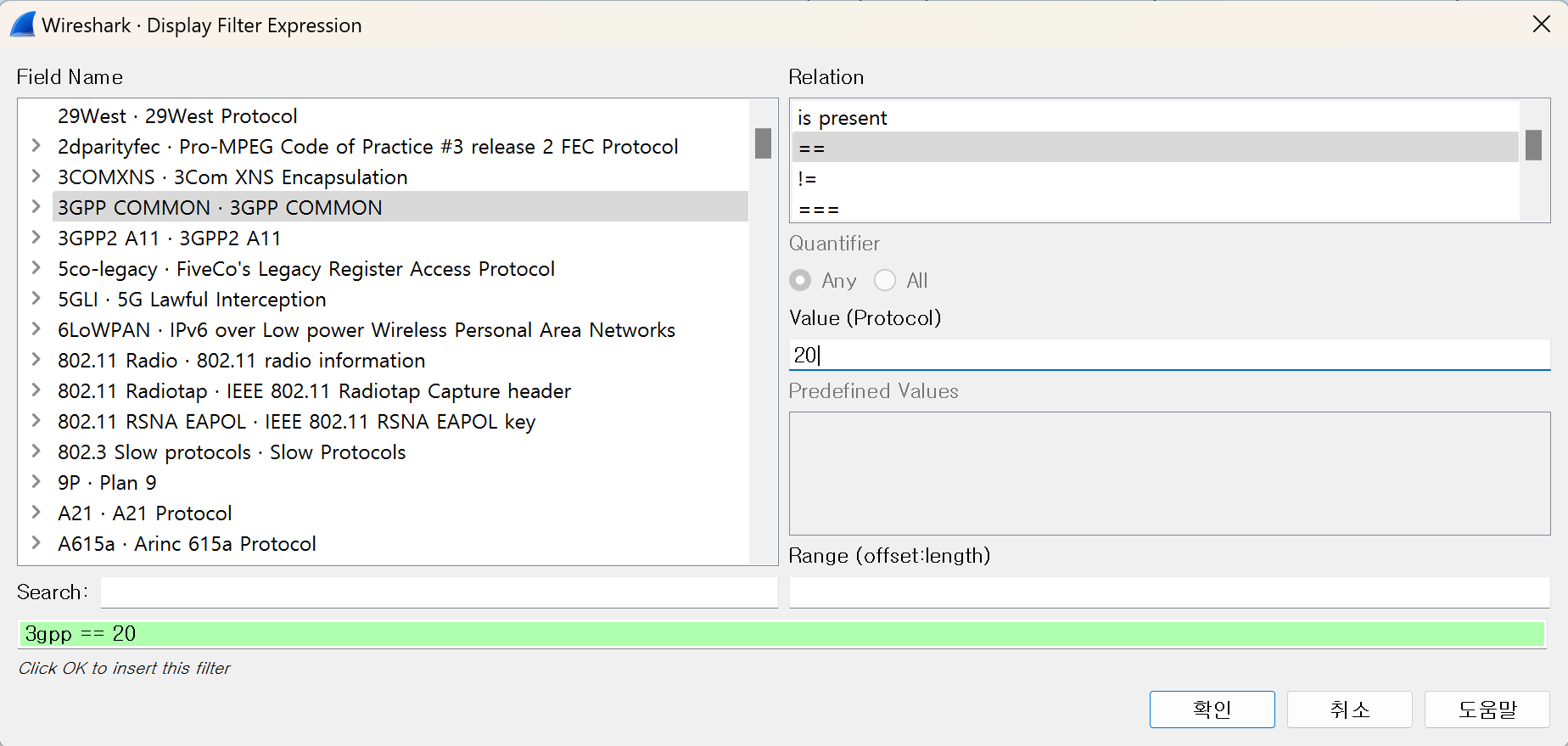Select the Any quantifier radio button
The width and height of the screenshot is (1568, 746).
[800, 280]
